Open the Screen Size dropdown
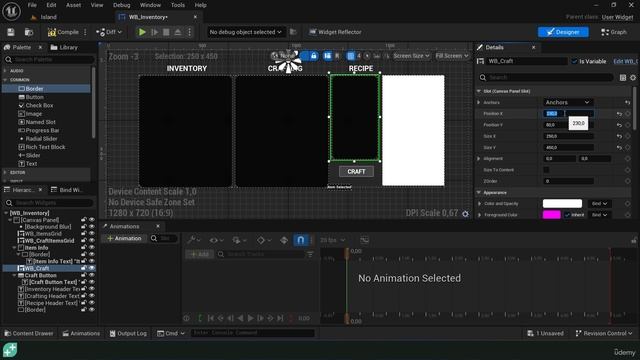Screen dimensions: 640x360 click(411, 56)
